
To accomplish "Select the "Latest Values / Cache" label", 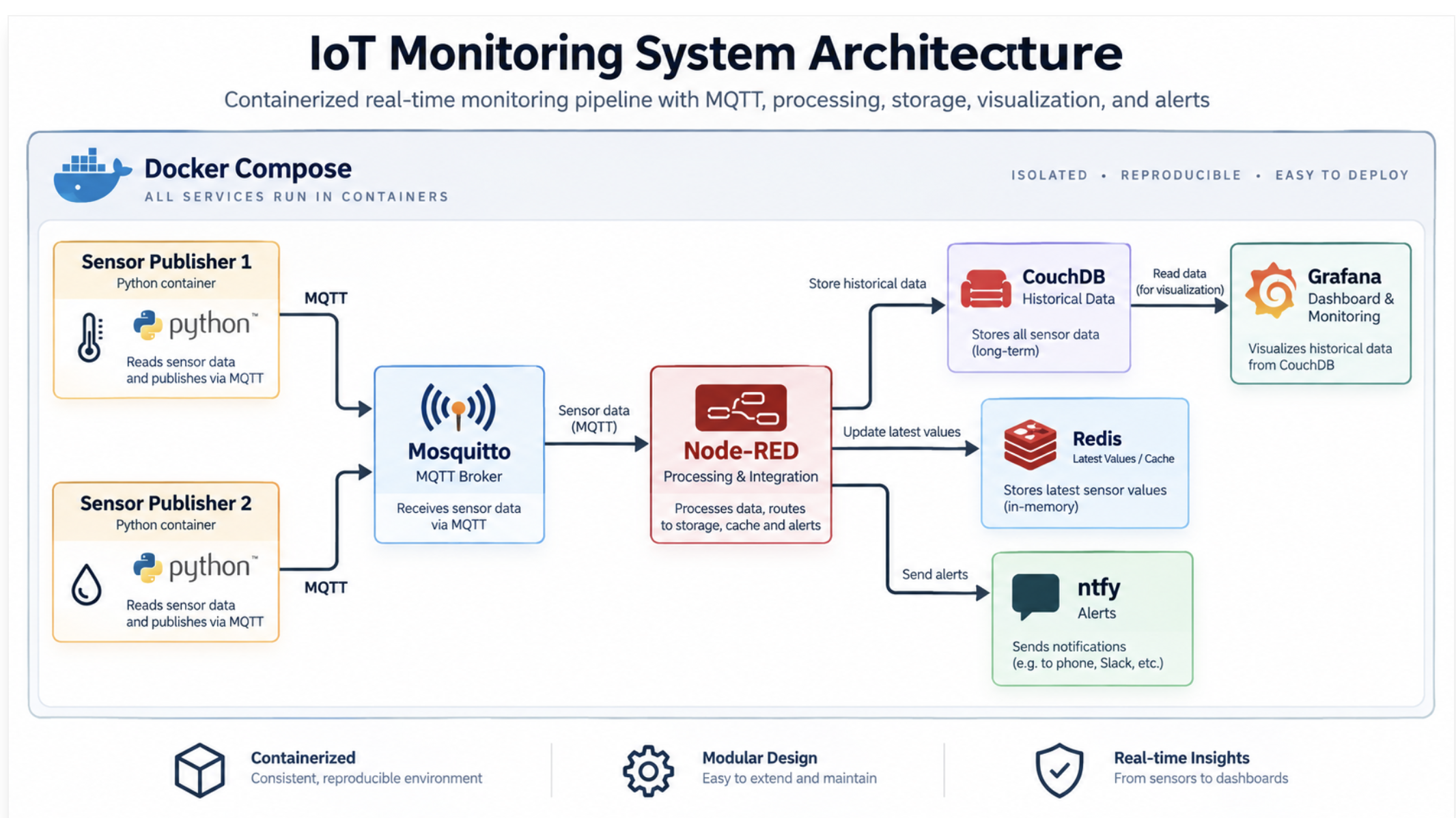I will click(1123, 459).
